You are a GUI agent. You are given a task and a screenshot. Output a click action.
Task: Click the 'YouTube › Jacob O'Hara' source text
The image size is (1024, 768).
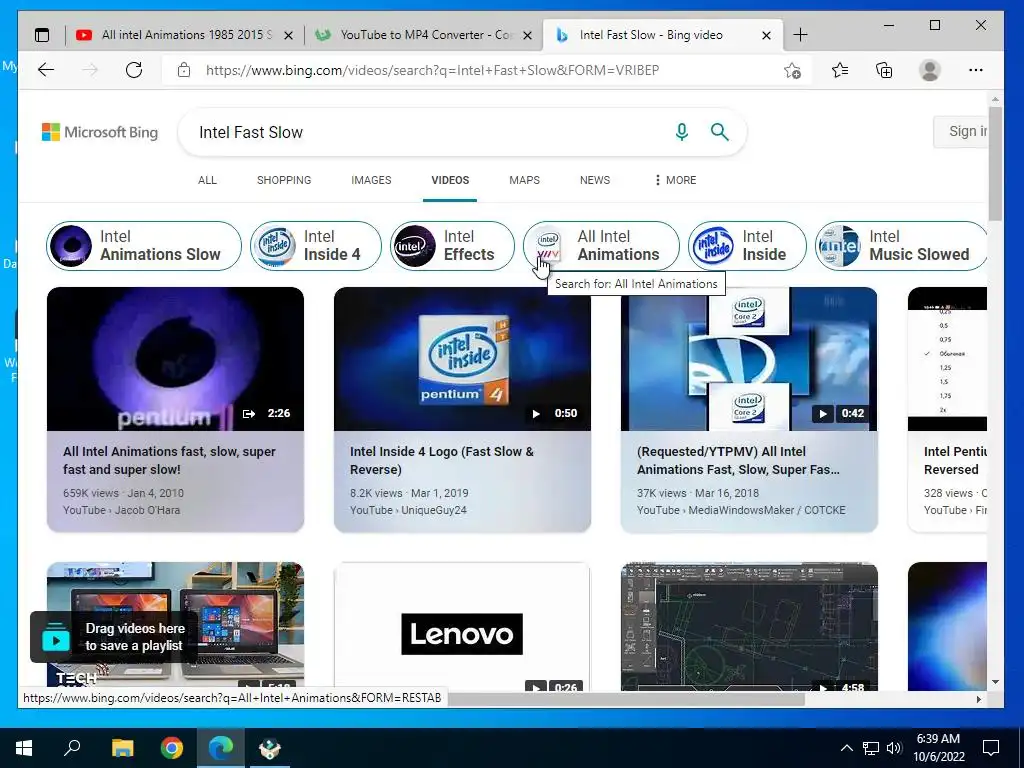(121, 510)
